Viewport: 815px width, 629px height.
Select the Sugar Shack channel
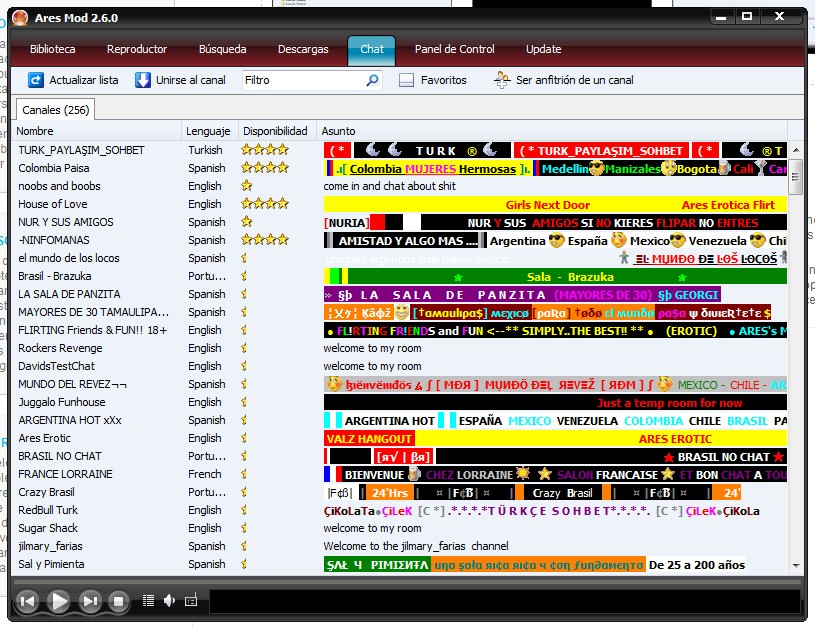click(x=399, y=528)
